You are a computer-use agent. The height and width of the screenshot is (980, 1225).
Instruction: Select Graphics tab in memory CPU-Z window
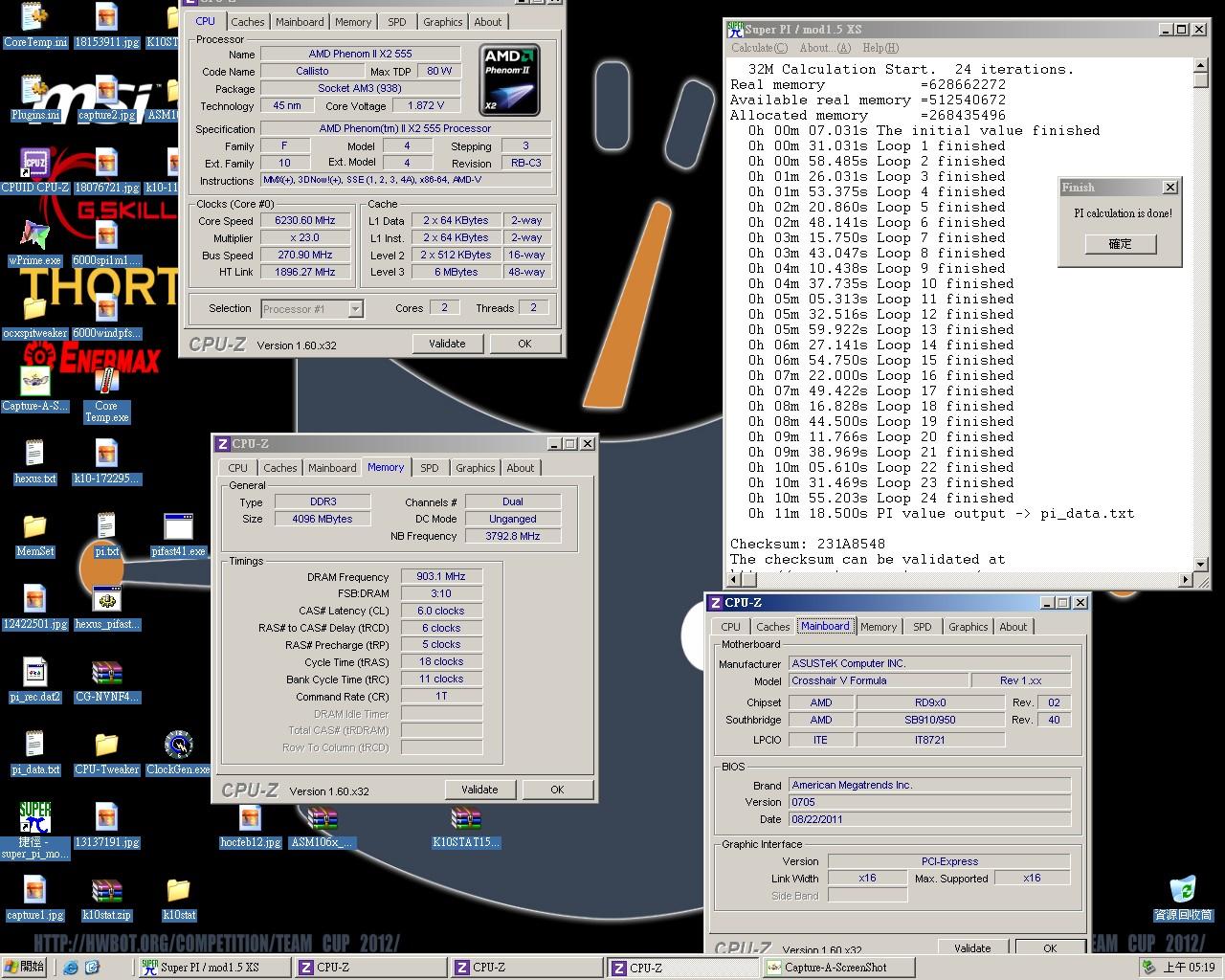[x=475, y=468]
